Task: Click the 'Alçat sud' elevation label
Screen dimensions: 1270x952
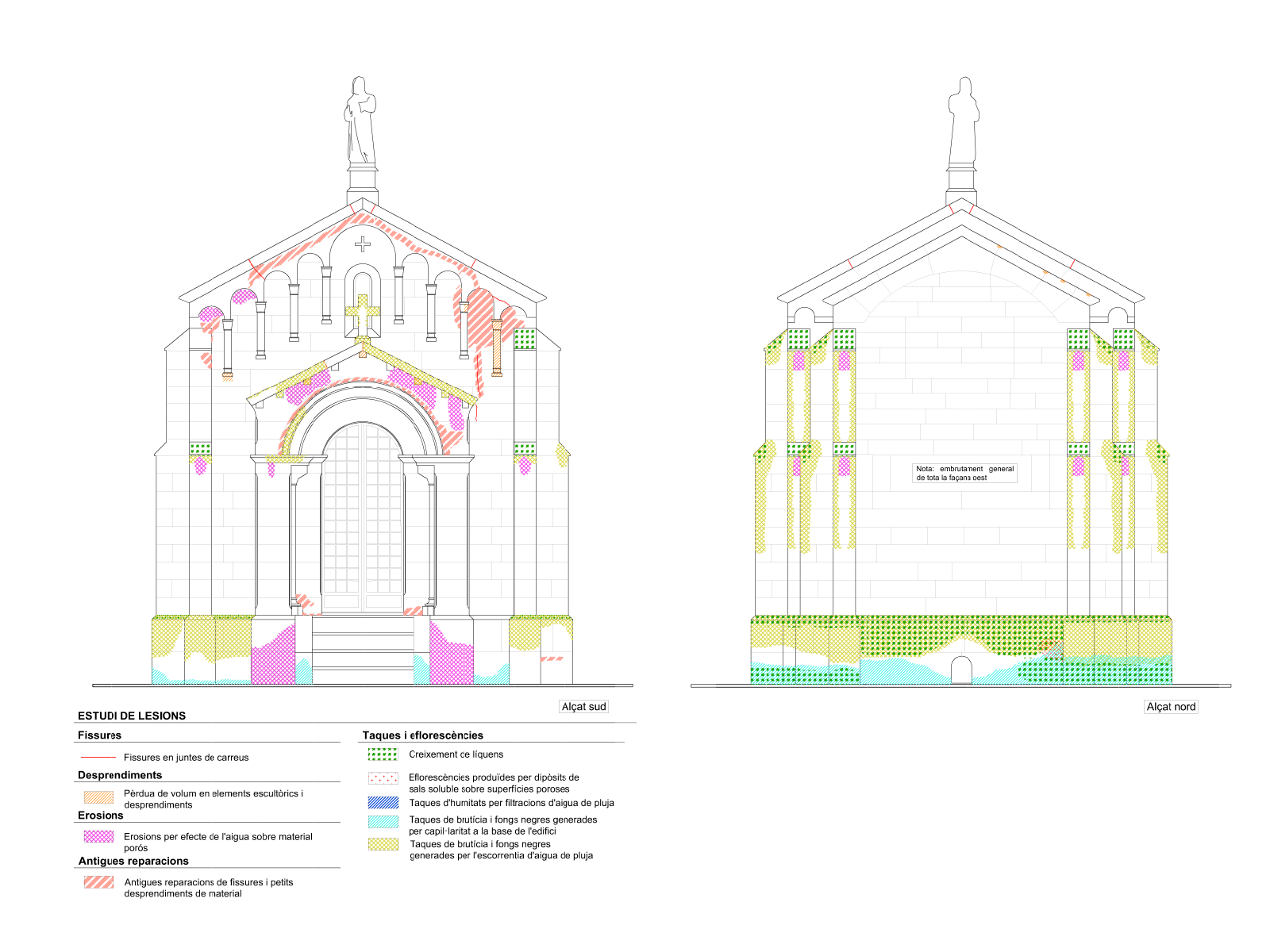Action: pos(583,707)
